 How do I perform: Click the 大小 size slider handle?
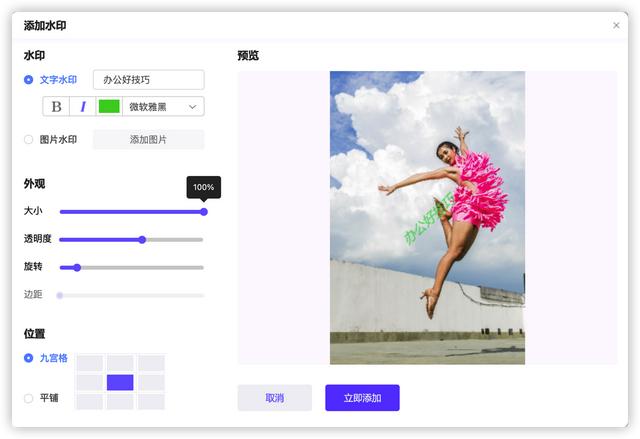click(x=204, y=212)
